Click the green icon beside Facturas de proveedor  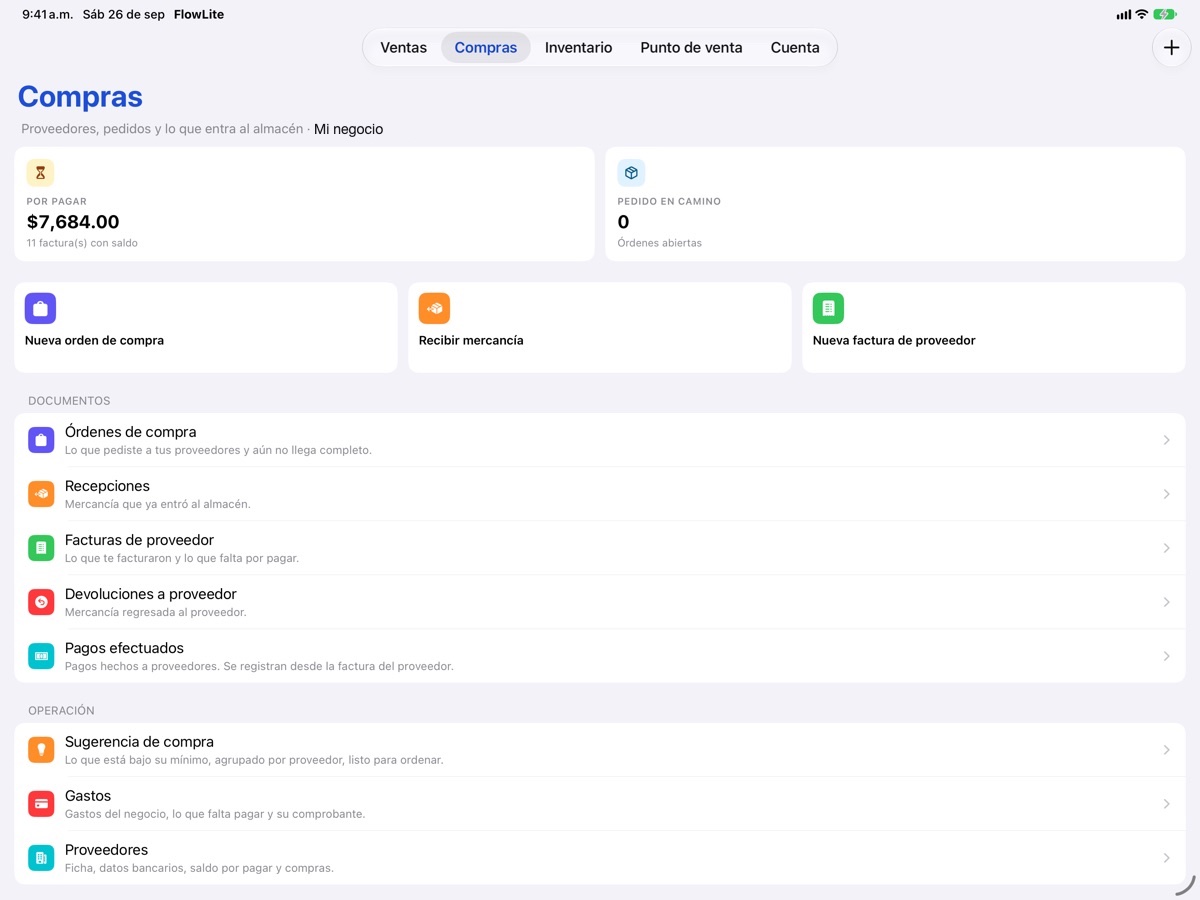41,548
